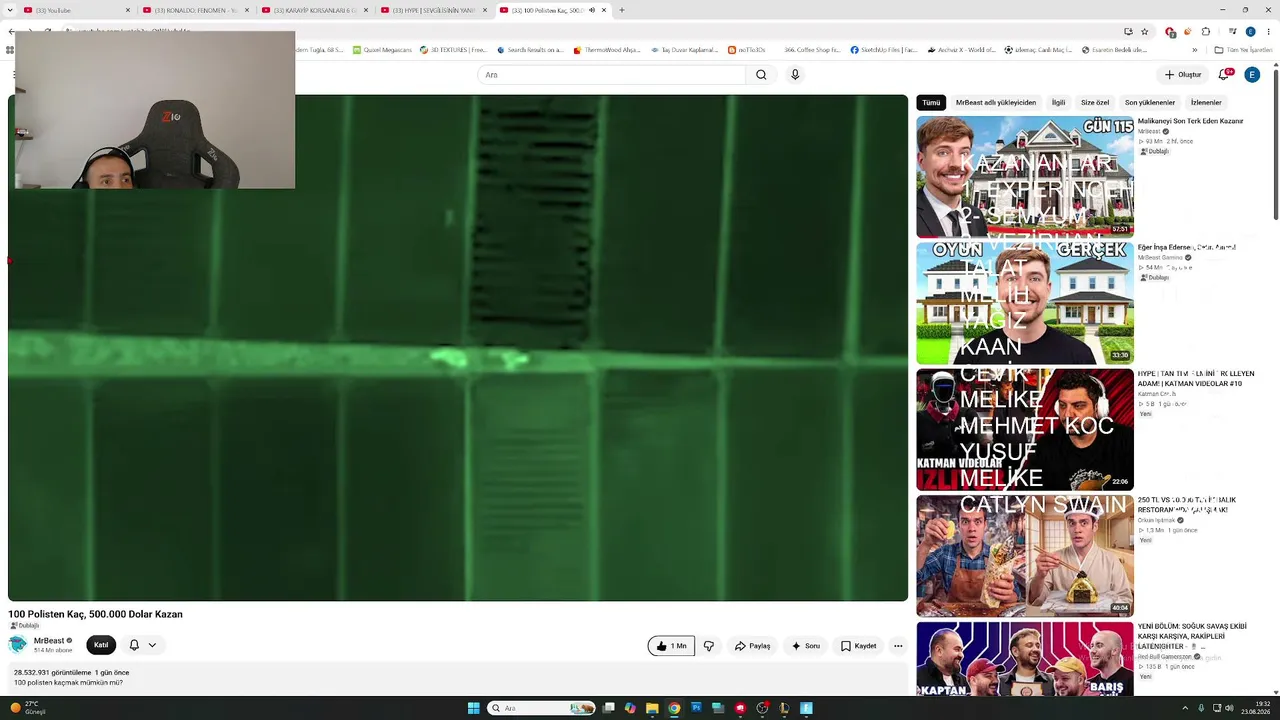The height and width of the screenshot is (720, 1280).
Task: Open a new browser tab
Action: pyautogui.click(x=622, y=10)
